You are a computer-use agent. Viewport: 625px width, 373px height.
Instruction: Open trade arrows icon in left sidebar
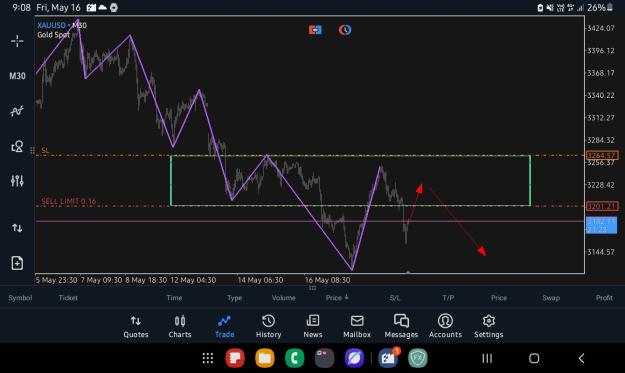pos(17,228)
